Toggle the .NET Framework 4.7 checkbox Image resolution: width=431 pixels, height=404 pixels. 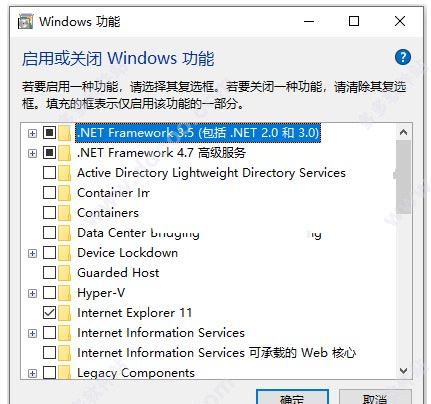49,153
